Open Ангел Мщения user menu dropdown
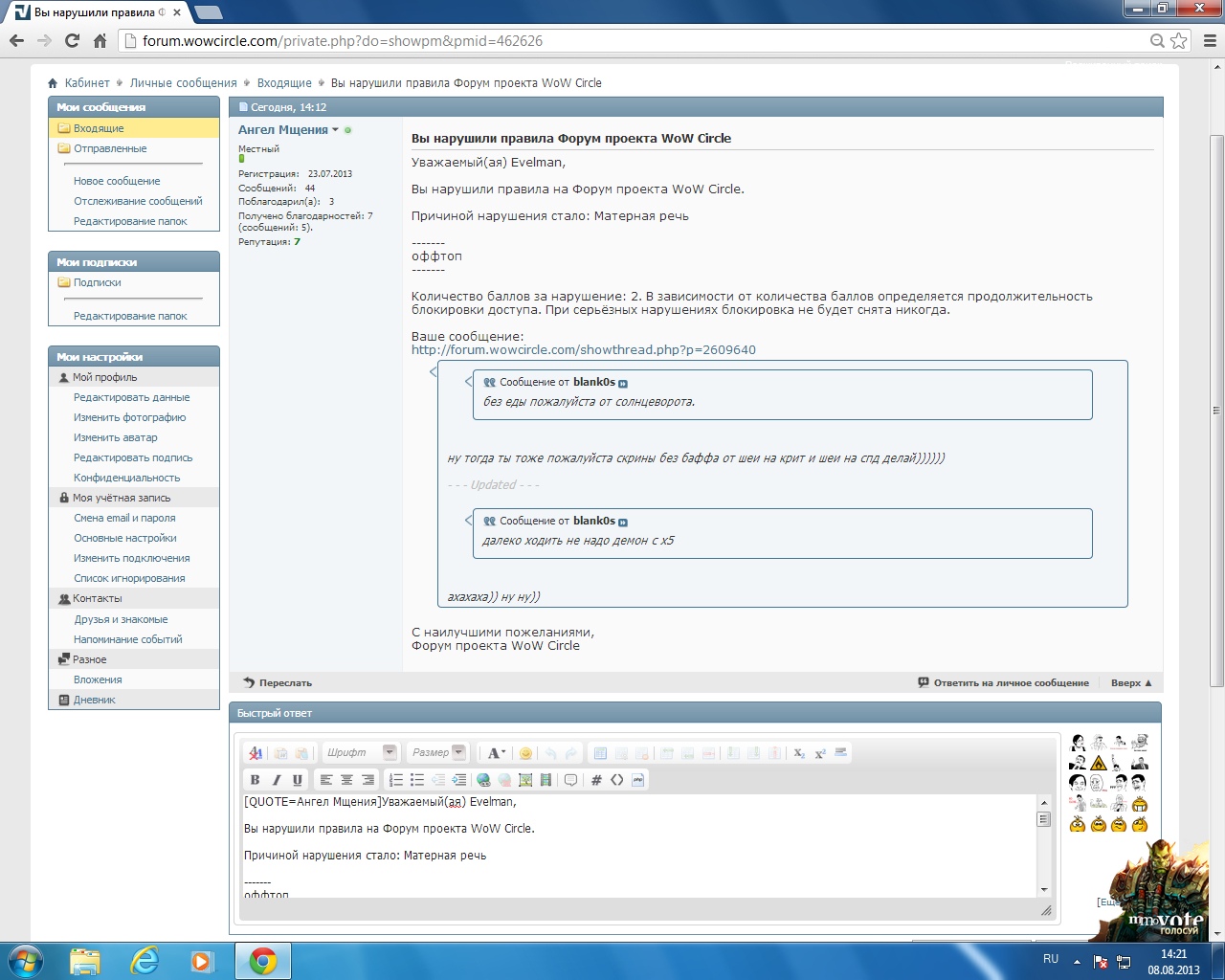 [335, 130]
